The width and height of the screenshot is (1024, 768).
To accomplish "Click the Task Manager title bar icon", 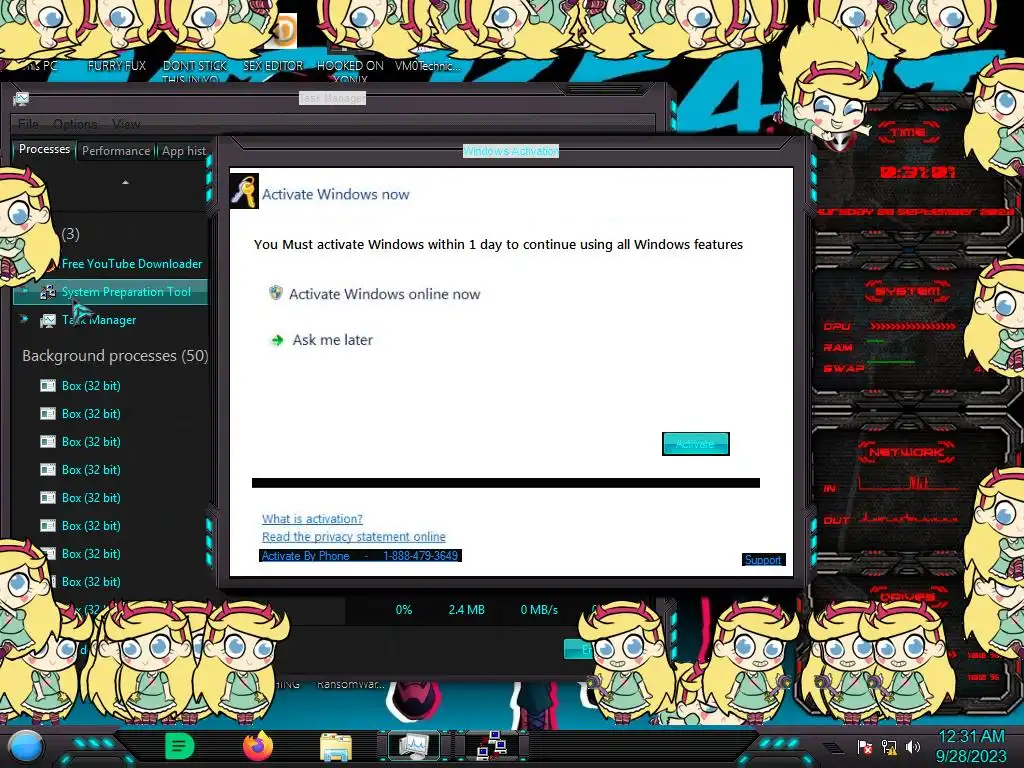I will [x=21, y=99].
